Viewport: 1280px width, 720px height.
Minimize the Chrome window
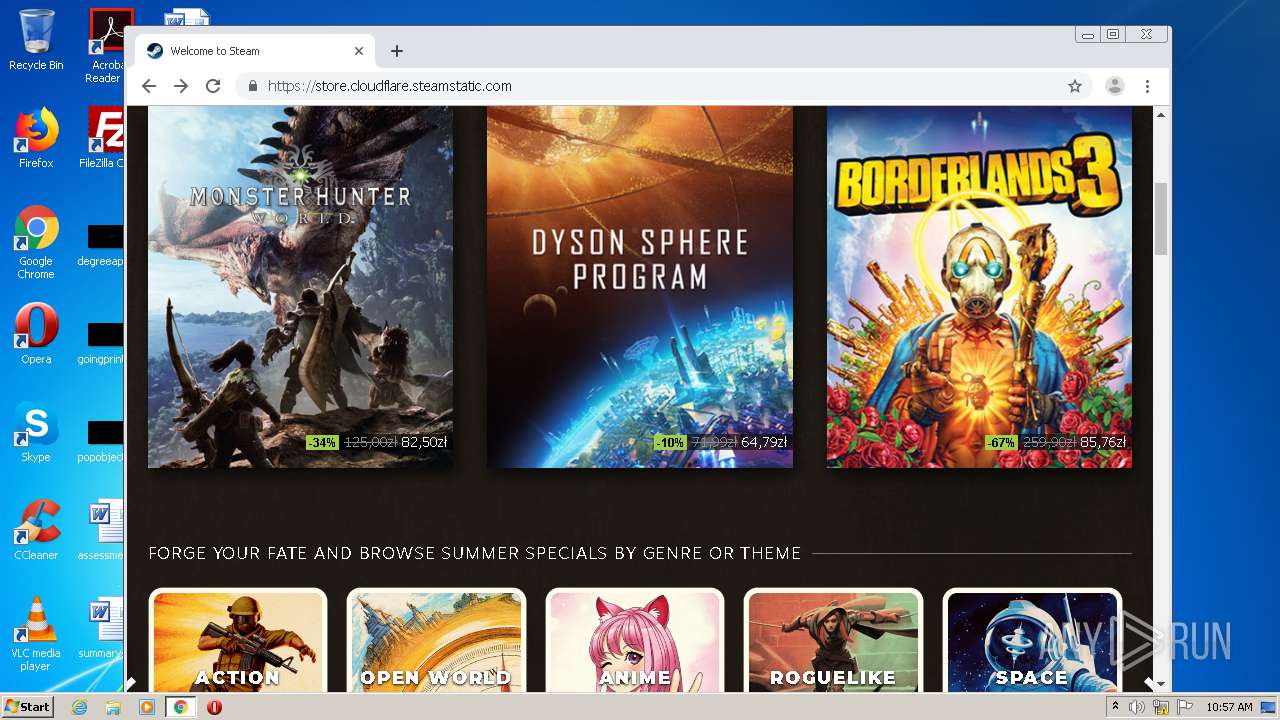point(1088,34)
